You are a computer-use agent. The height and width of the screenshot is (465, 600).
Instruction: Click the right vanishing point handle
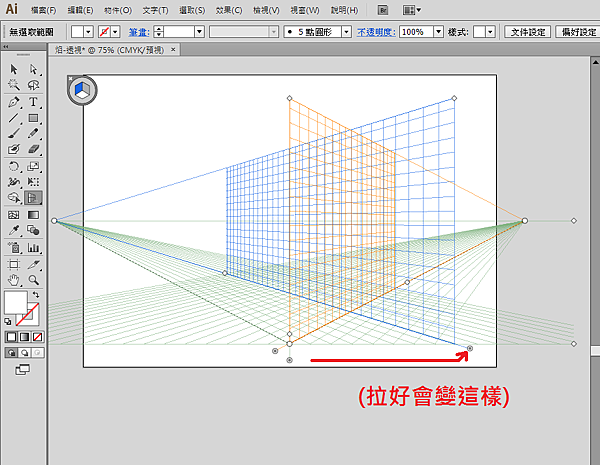pyautogui.click(x=524, y=220)
